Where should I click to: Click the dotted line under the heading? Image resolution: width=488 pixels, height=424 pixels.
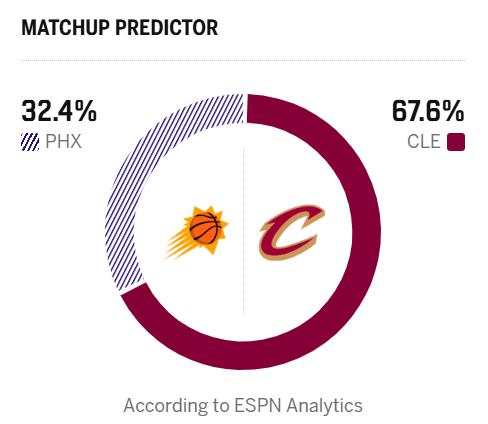243,61
